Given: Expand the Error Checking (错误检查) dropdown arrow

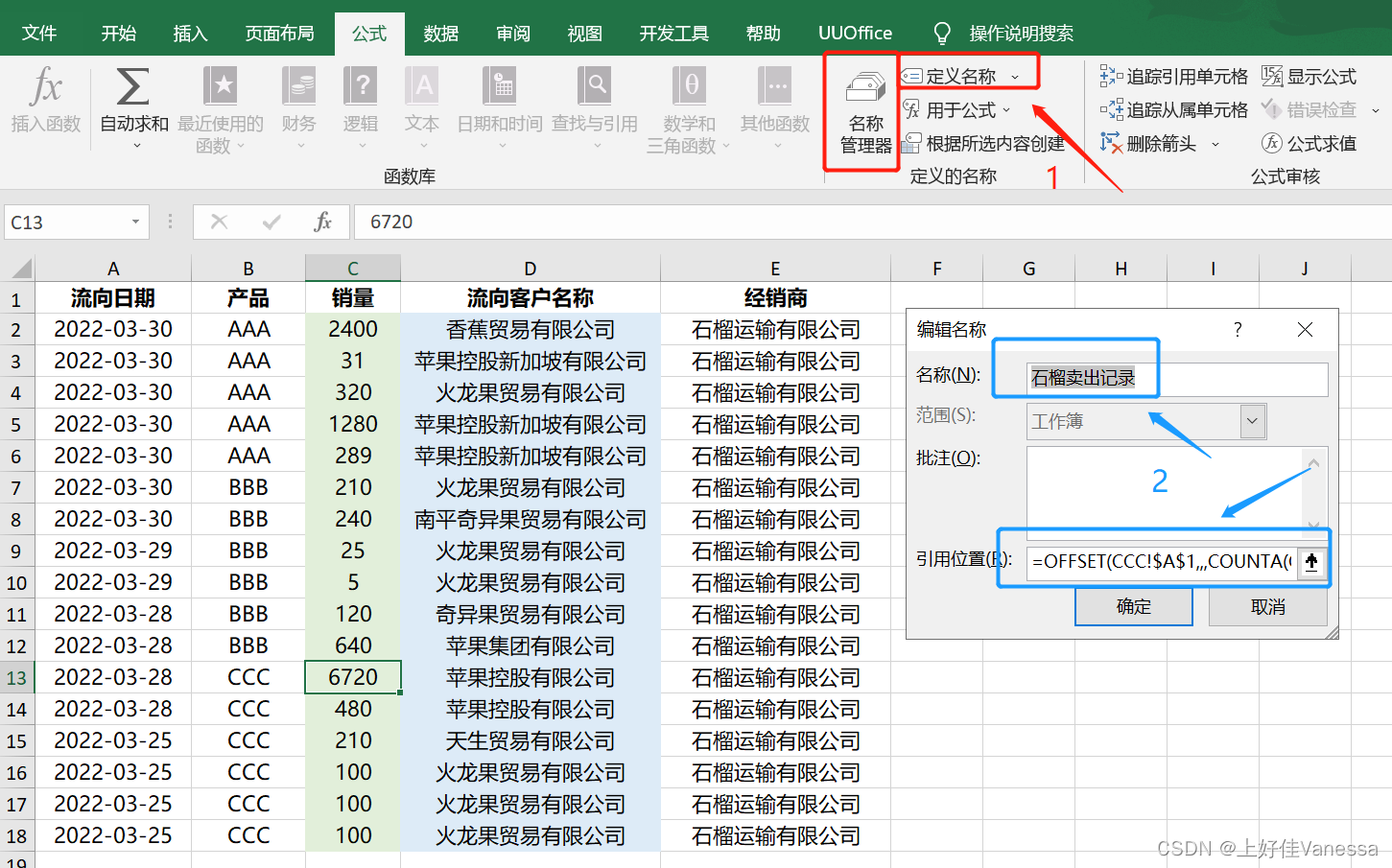Looking at the screenshot, I should point(1375,110).
